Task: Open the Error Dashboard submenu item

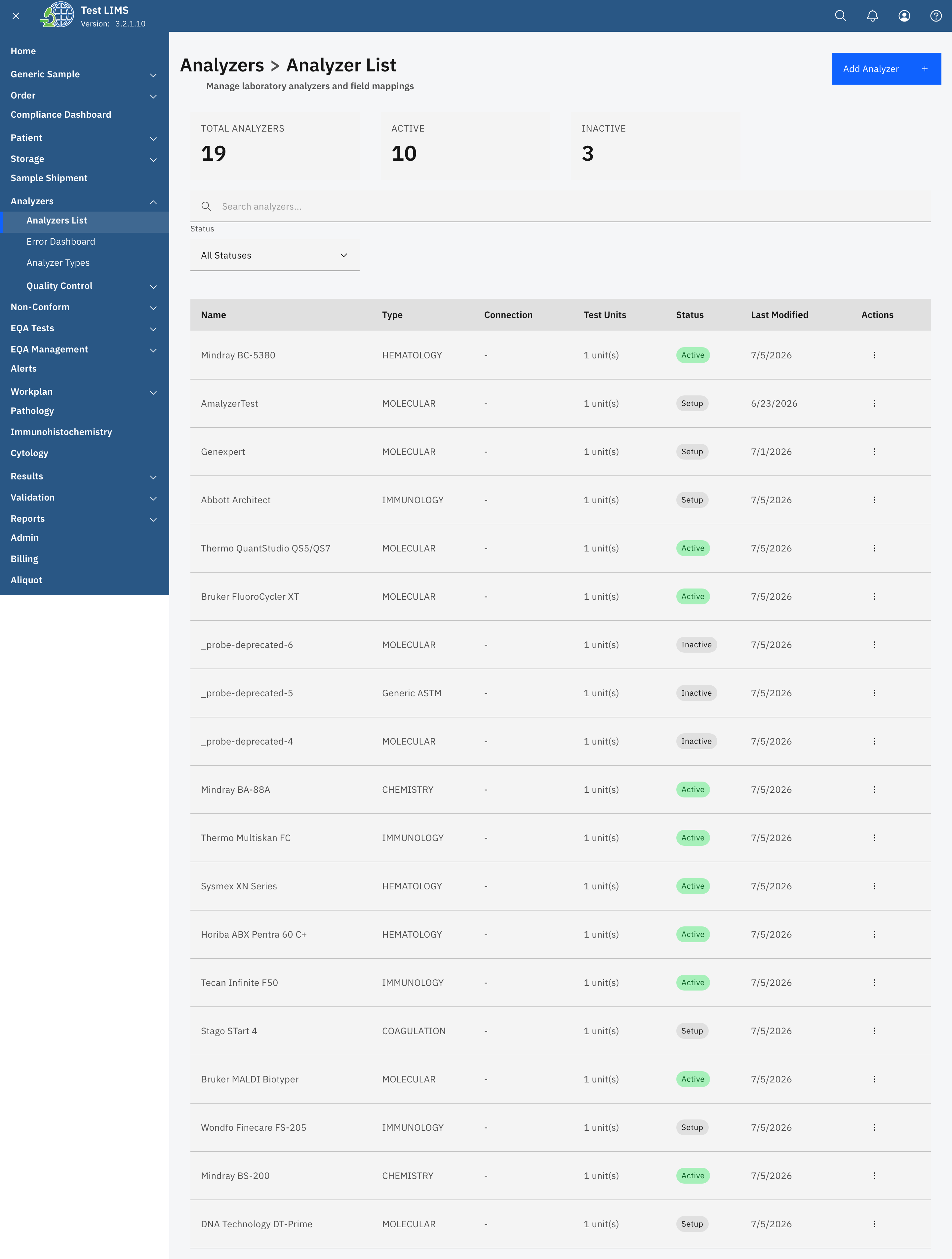Action: coord(61,242)
